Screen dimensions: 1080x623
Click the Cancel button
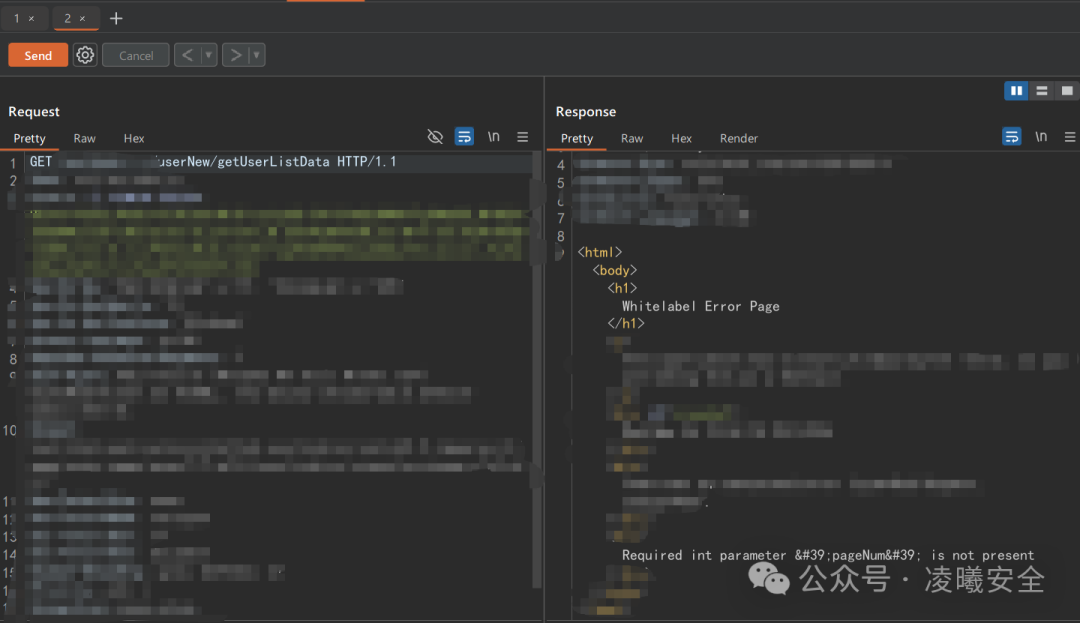click(136, 56)
